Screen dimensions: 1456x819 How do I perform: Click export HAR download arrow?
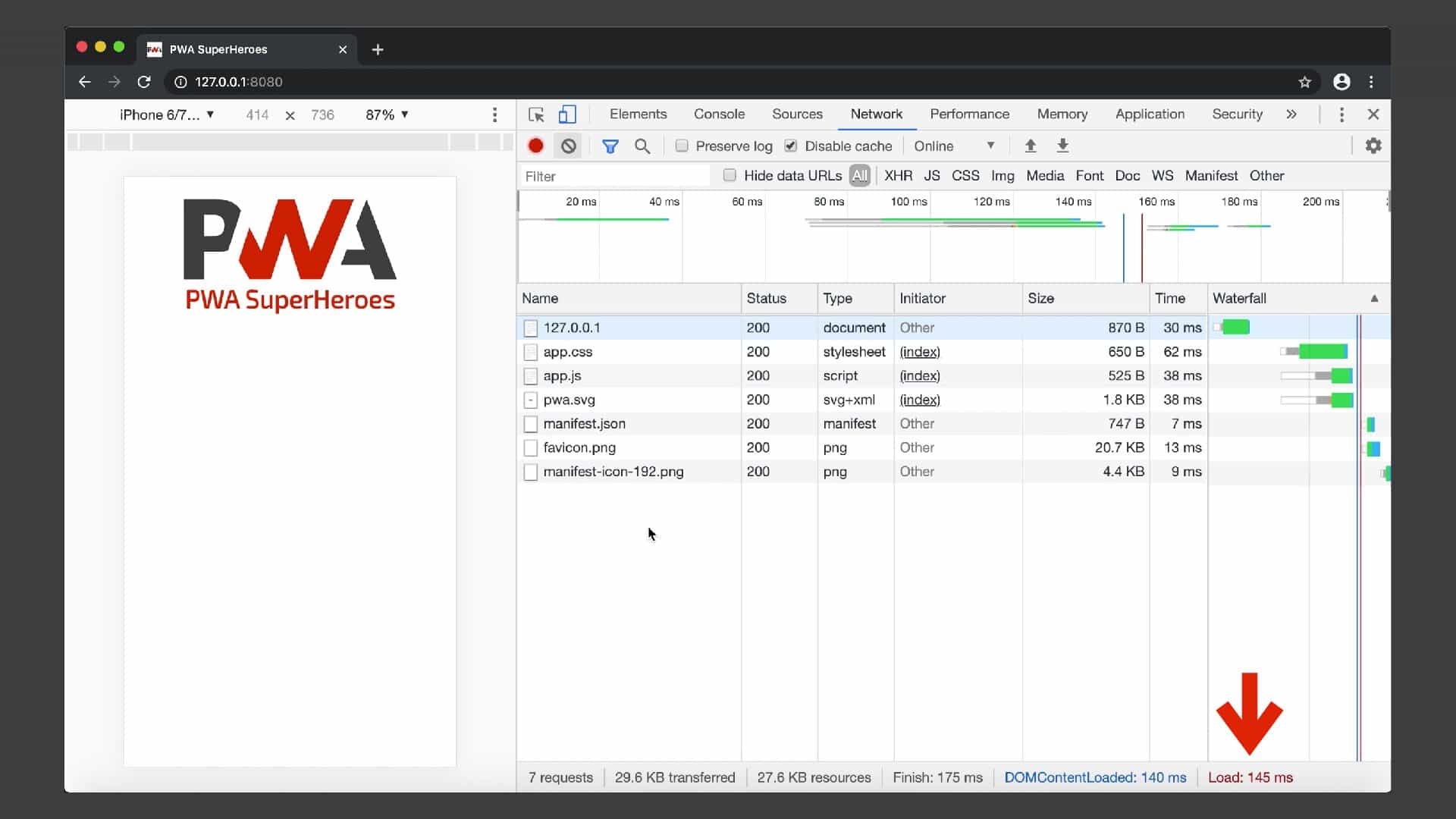(x=1062, y=146)
